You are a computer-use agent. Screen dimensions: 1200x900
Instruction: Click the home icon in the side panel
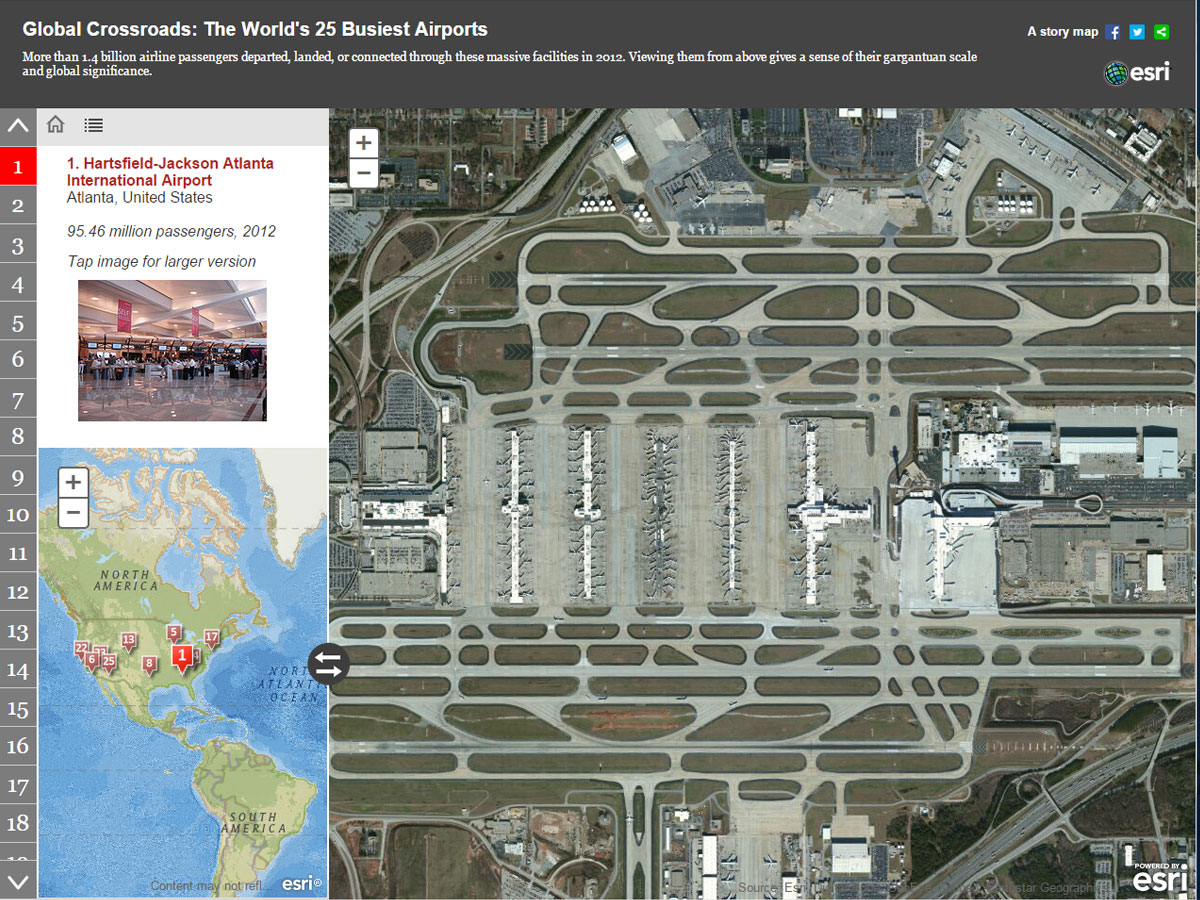click(x=56, y=125)
